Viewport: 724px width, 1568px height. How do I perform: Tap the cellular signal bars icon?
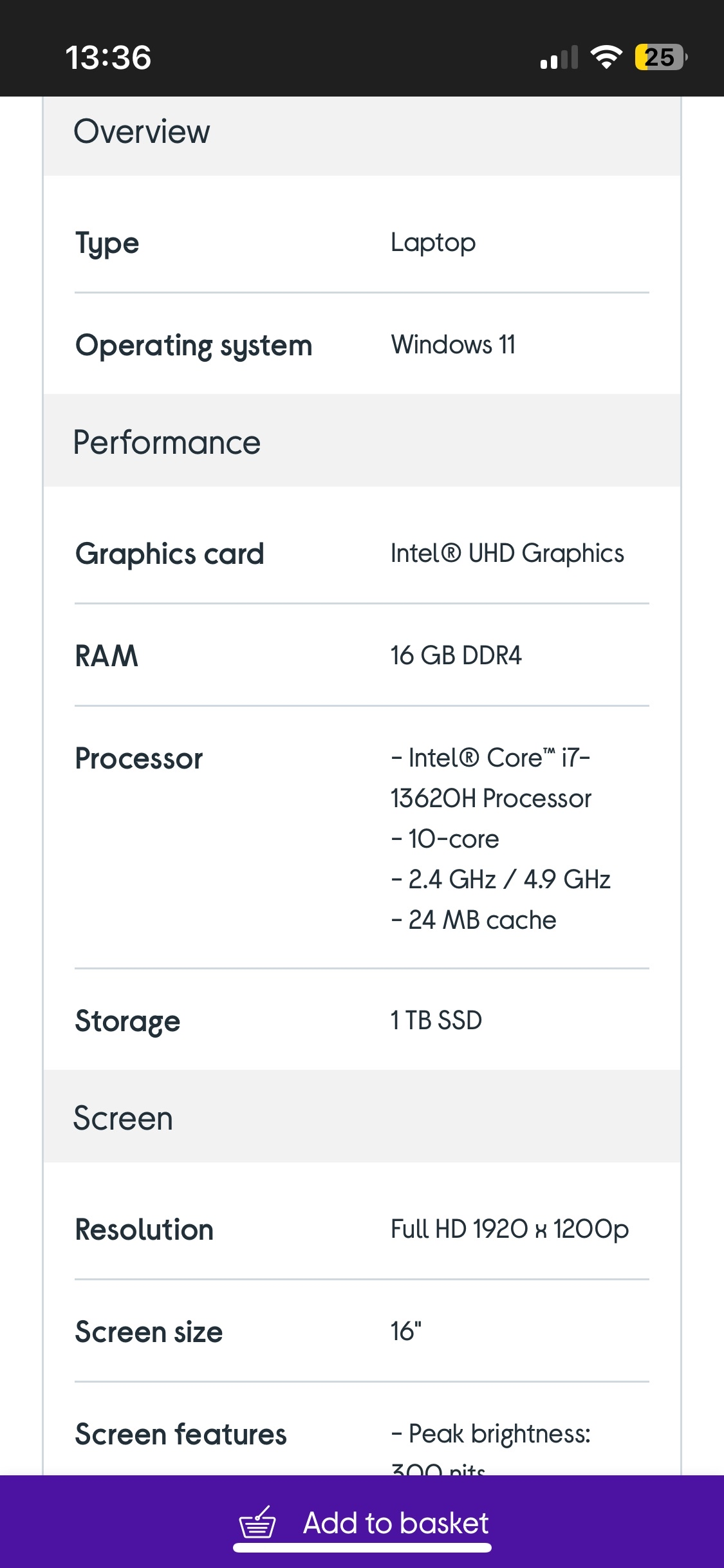click(559, 58)
